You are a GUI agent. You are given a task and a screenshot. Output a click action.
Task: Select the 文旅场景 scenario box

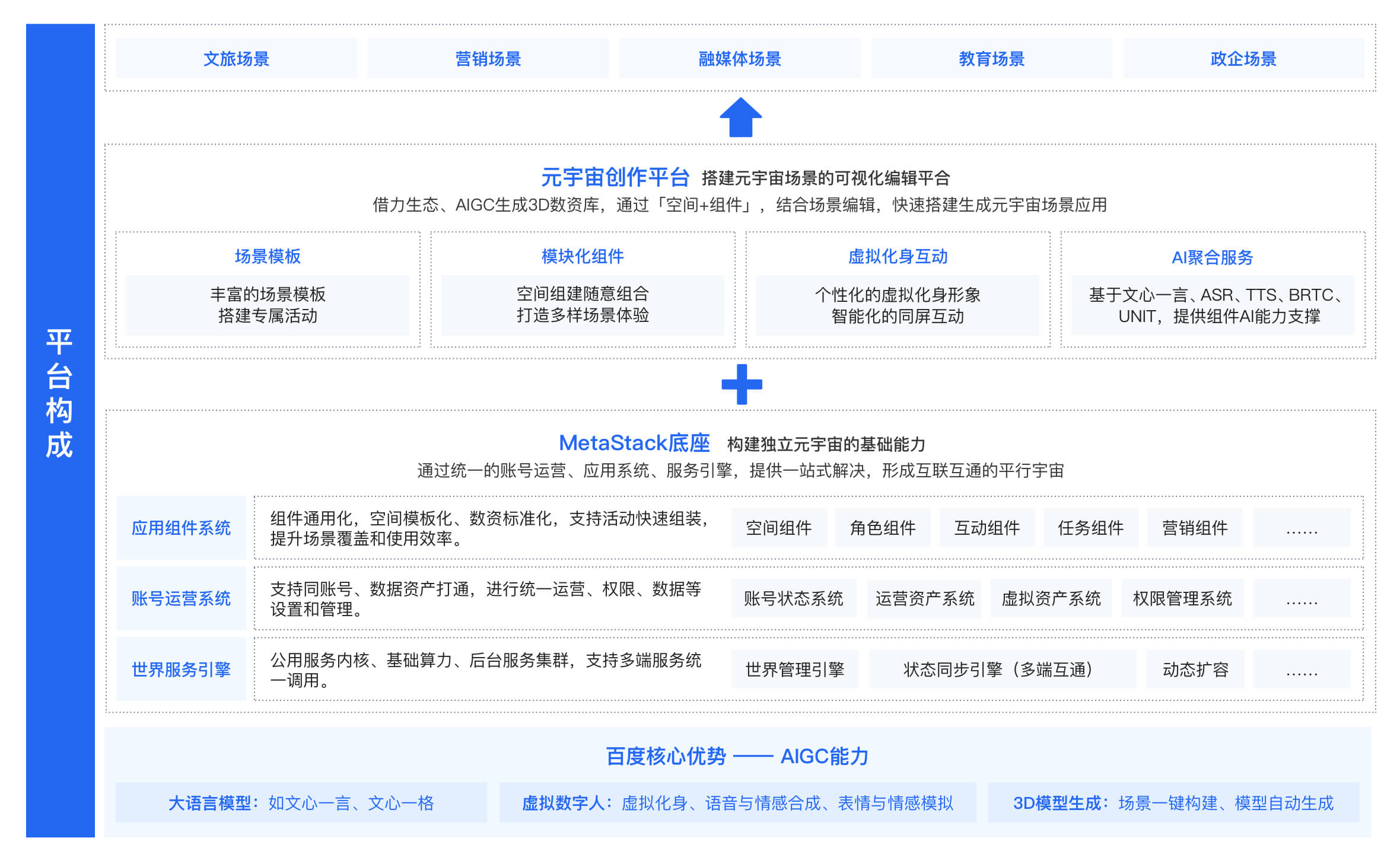coord(236,58)
